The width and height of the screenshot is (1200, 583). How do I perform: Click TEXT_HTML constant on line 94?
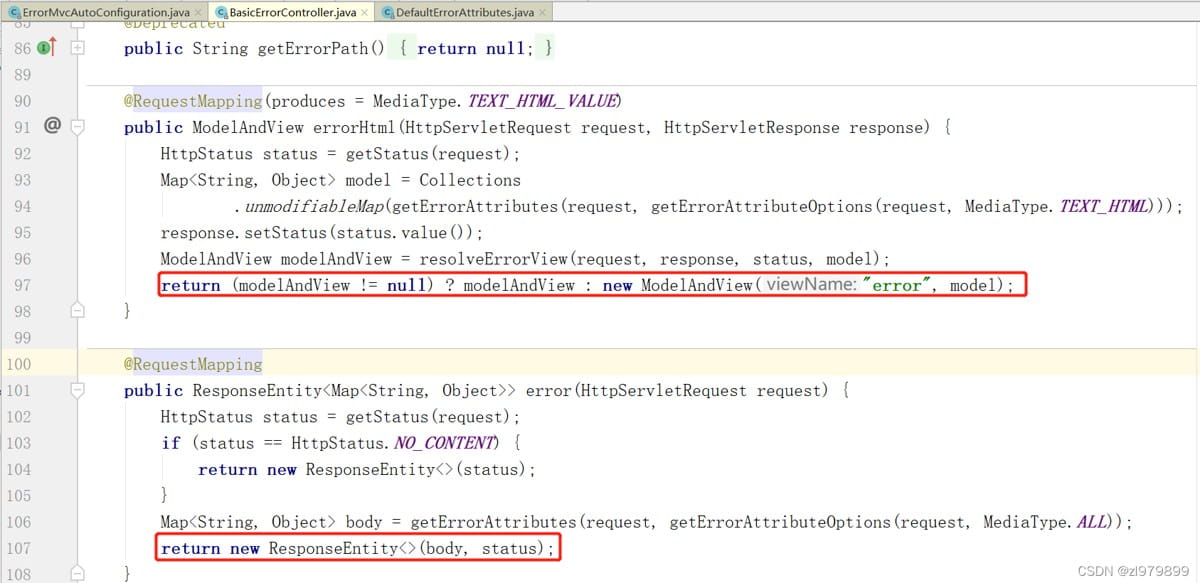coord(1105,206)
